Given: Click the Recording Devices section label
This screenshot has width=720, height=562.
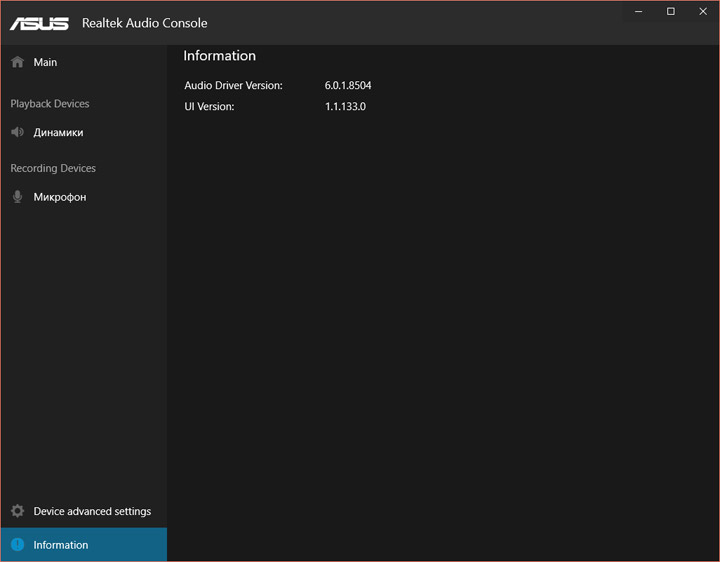Looking at the screenshot, I should 53,169.
